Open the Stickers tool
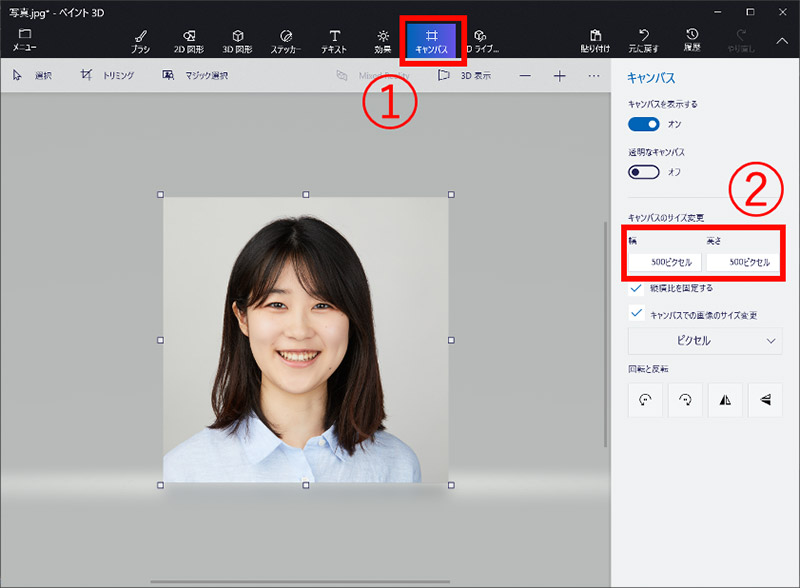800x588 pixels. point(285,39)
